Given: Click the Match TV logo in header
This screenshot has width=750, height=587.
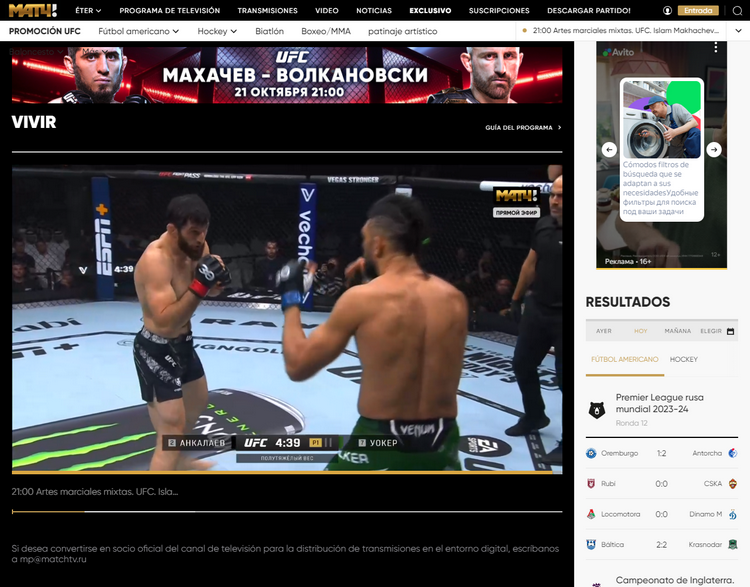Looking at the screenshot, I should [x=33, y=10].
